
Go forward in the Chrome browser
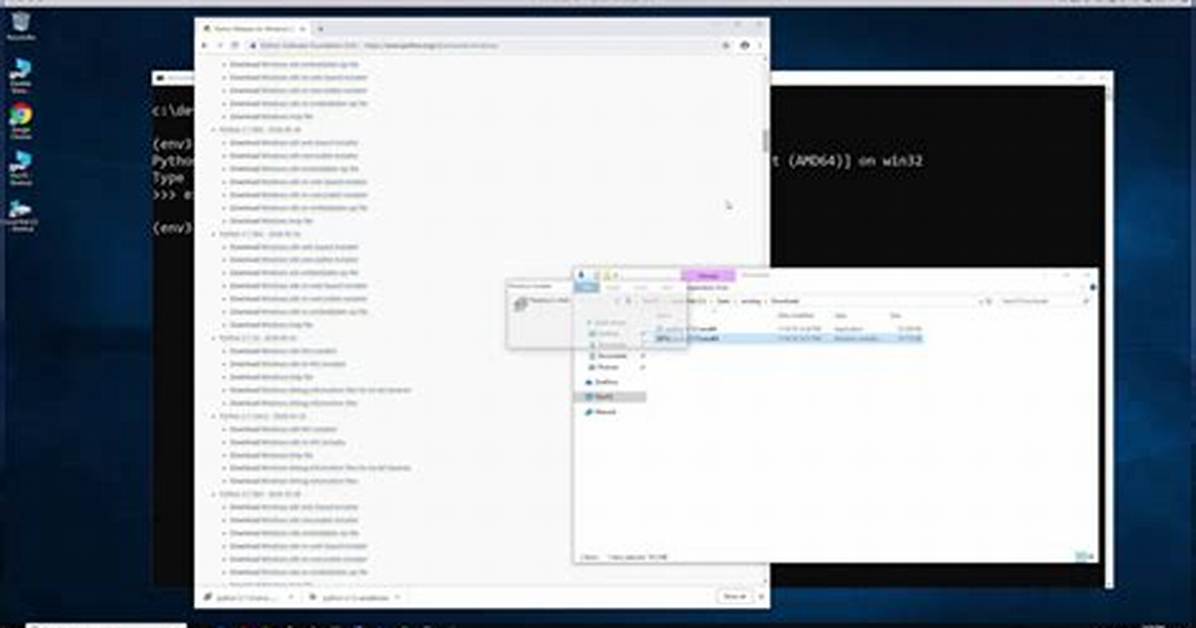[x=220, y=46]
